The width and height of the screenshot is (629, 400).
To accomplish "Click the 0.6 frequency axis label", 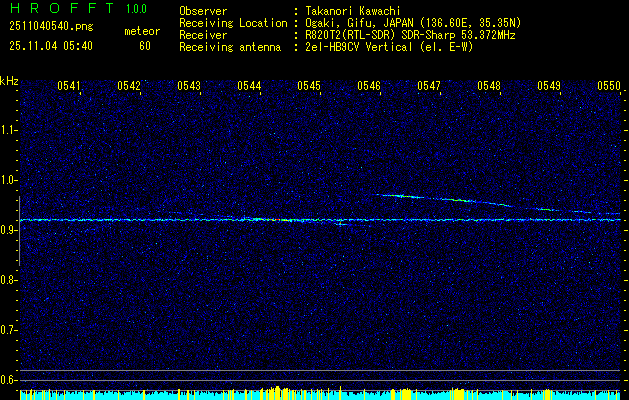I will pyautogui.click(x=9, y=380).
